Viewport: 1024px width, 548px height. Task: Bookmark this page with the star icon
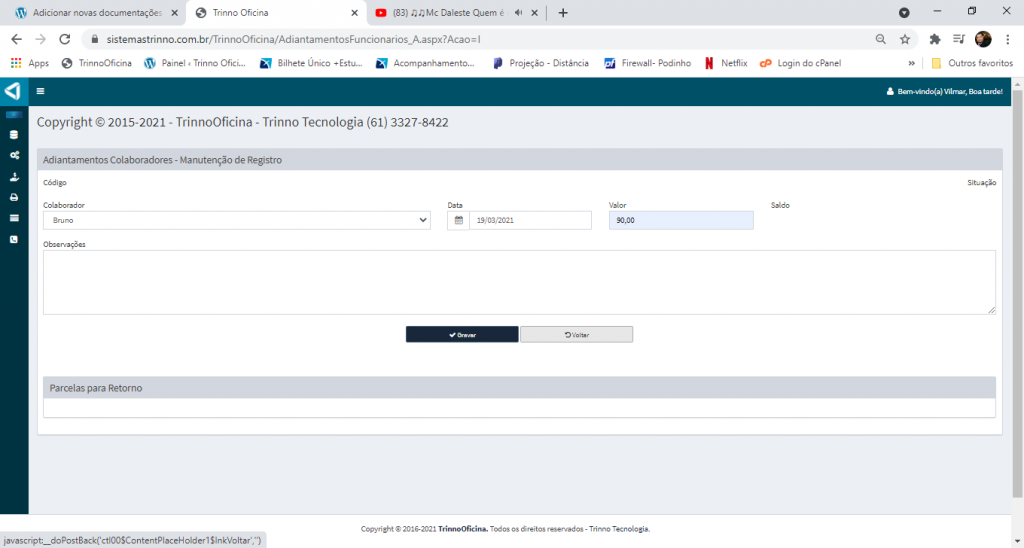(x=904, y=39)
